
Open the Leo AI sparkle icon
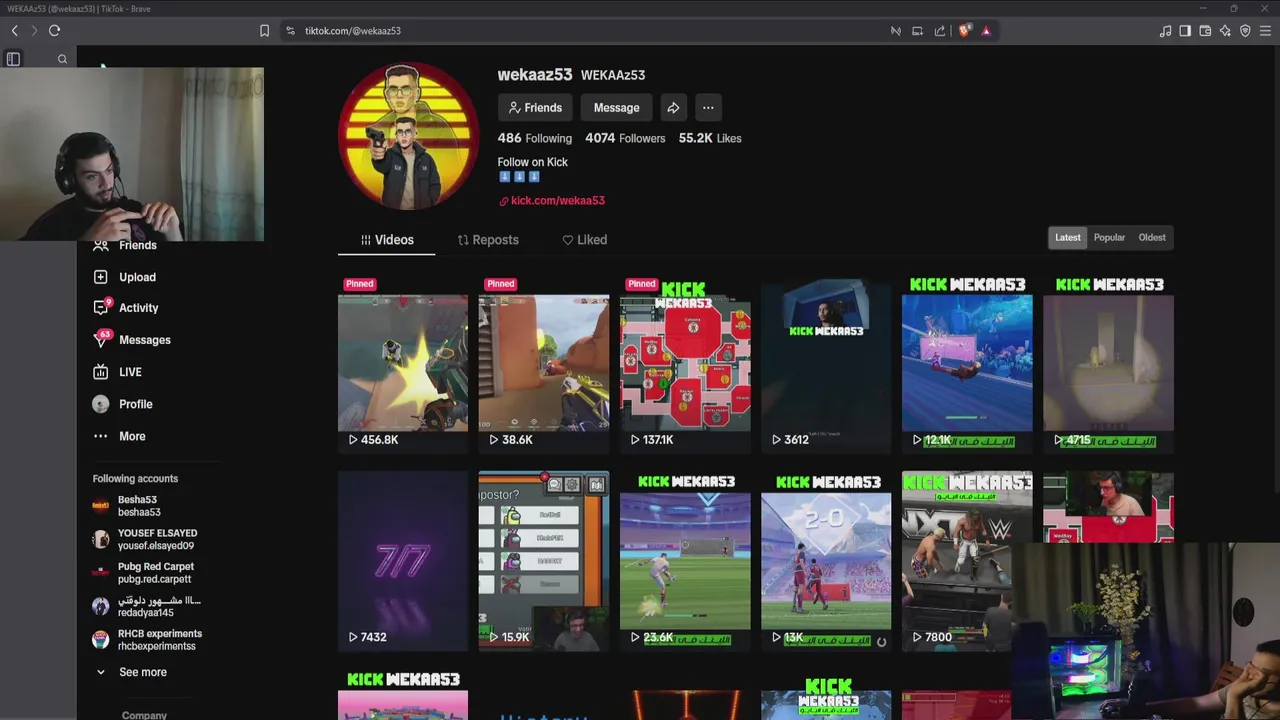point(1225,31)
